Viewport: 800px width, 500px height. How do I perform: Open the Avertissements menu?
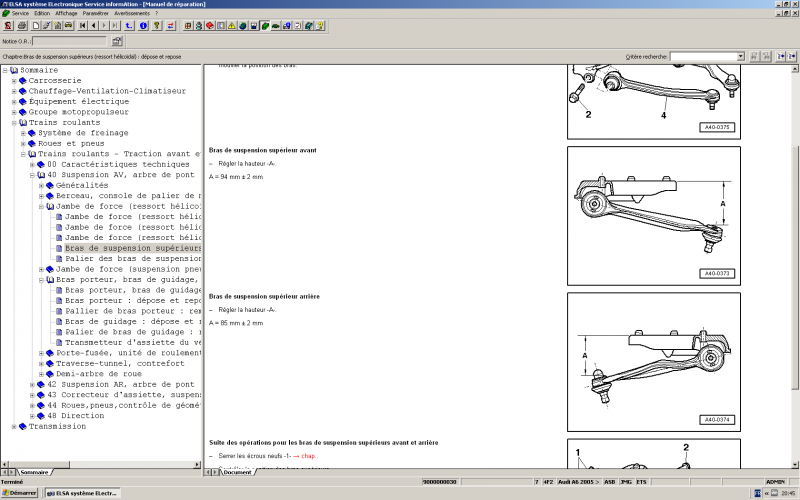131,13
